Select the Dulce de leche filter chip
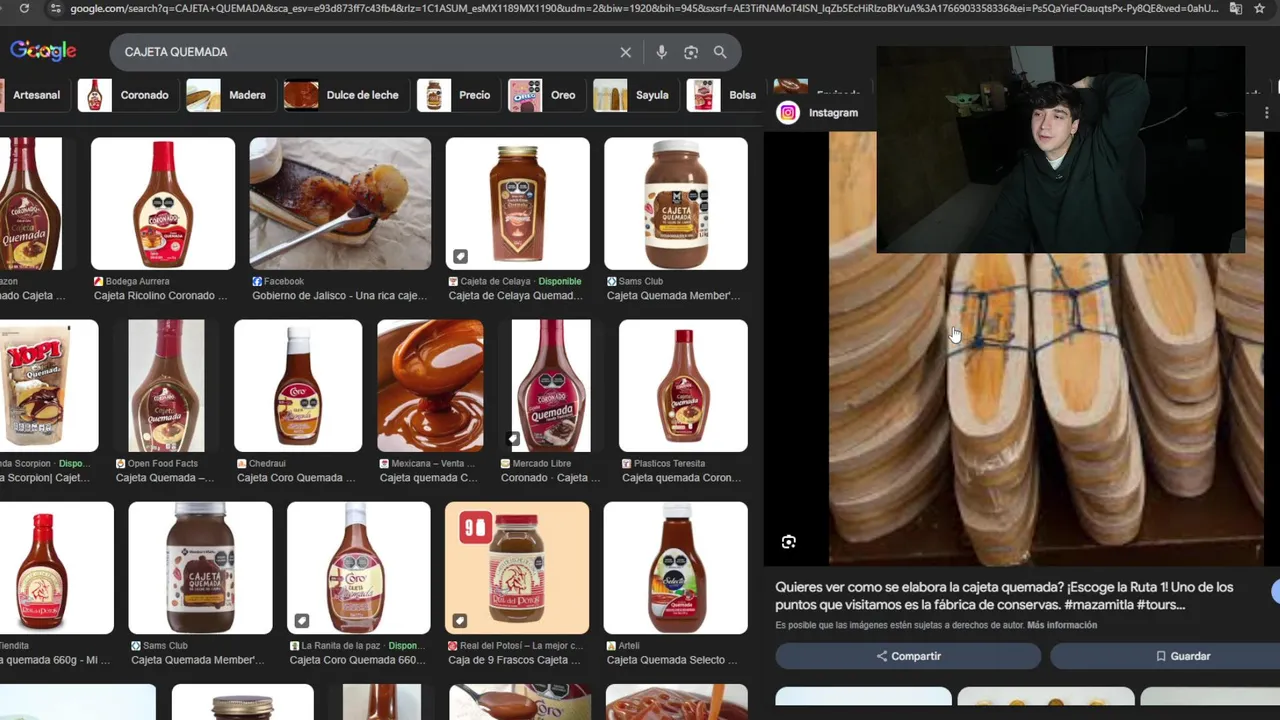Image resolution: width=1280 pixels, height=720 pixels. click(x=346, y=95)
